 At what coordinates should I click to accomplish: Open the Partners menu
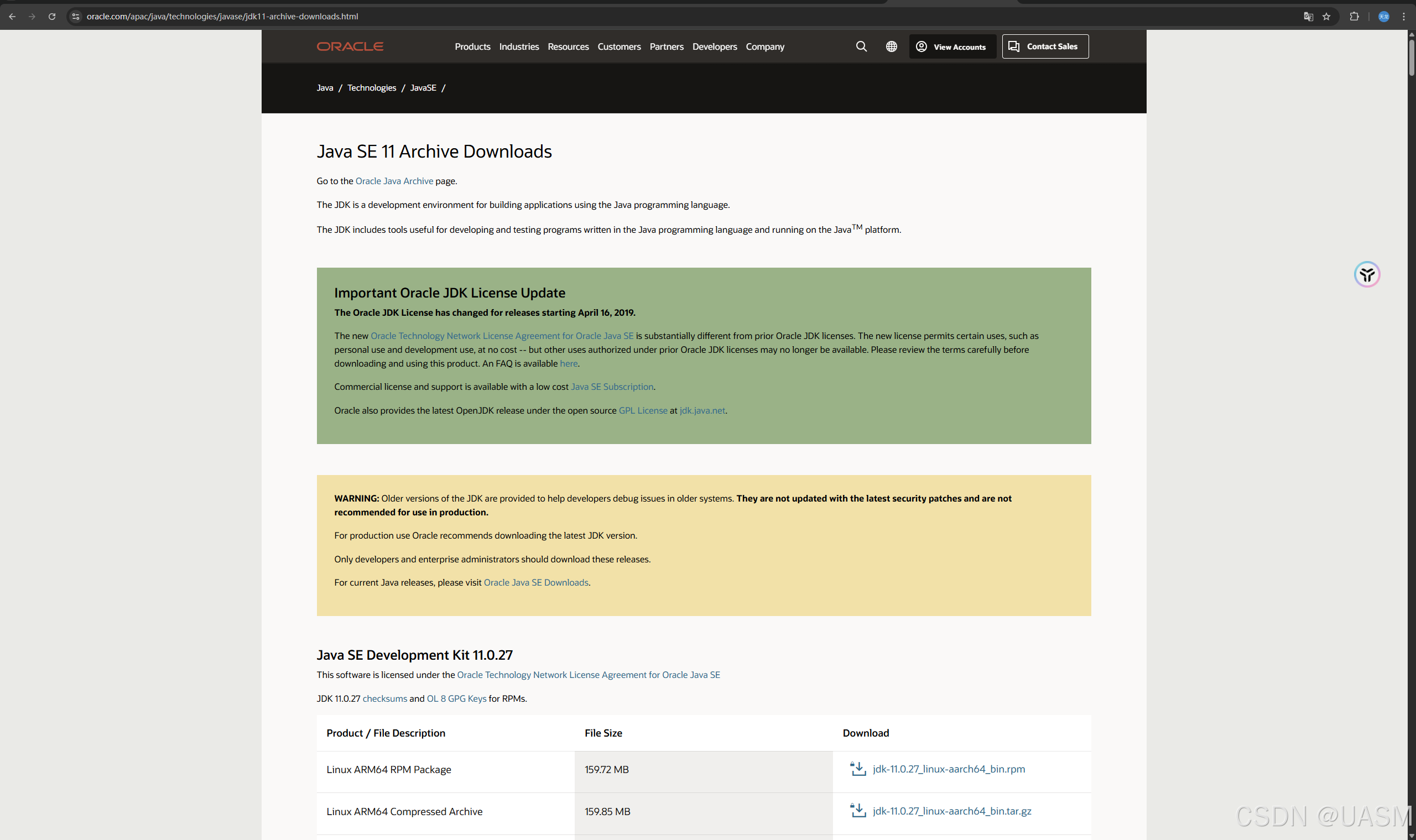[x=667, y=46]
